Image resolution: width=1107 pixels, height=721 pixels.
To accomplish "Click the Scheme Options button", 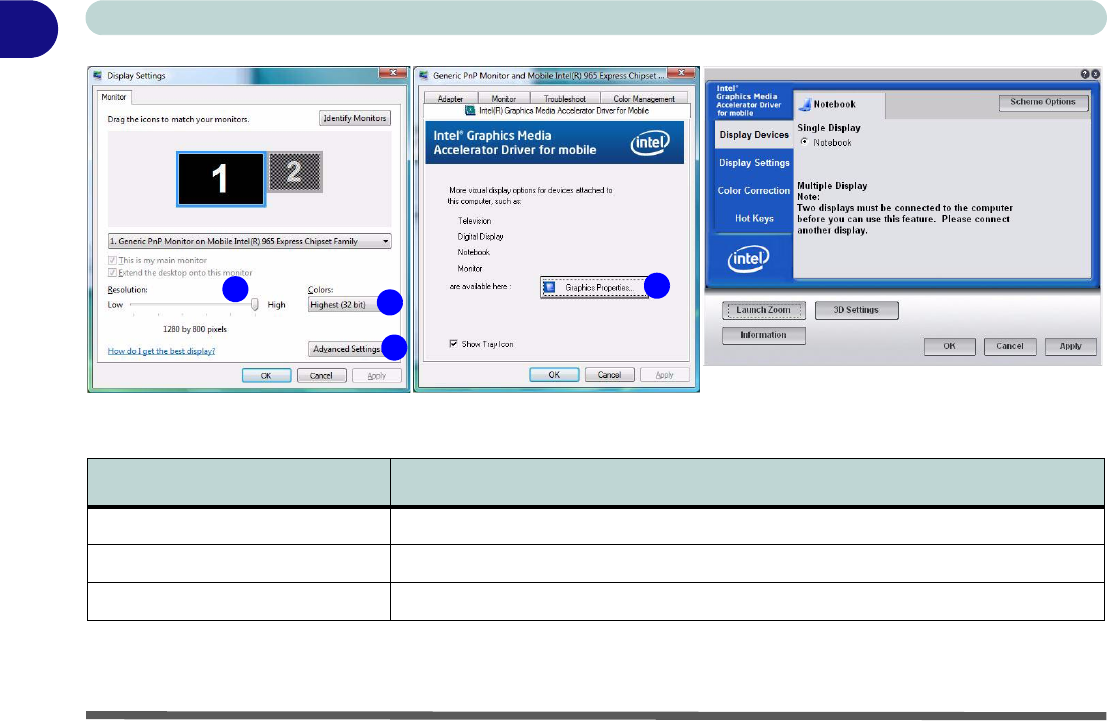I will coord(1043,102).
